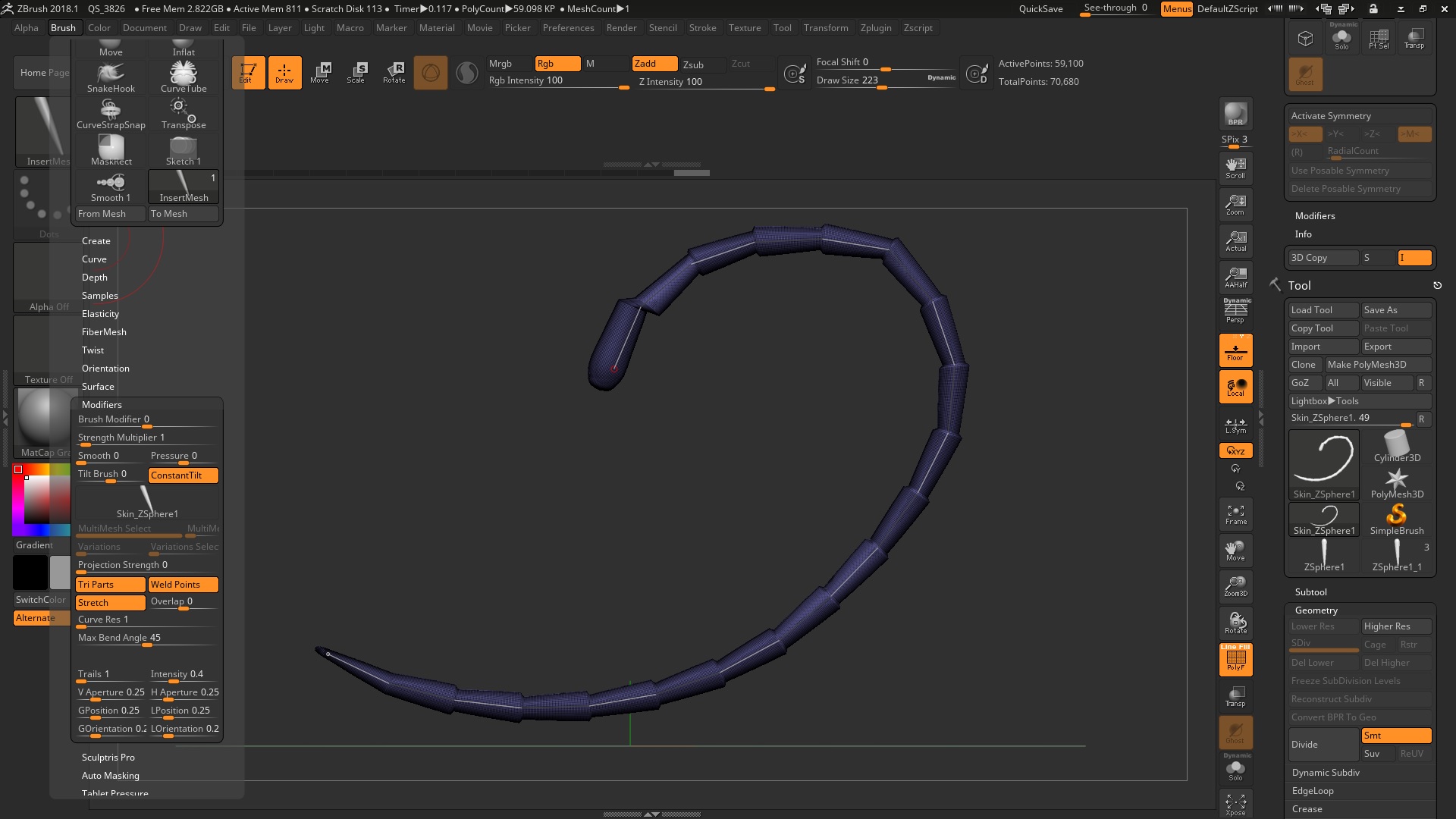Open the Preferences menu
This screenshot has width=1456, height=819.
(568, 28)
